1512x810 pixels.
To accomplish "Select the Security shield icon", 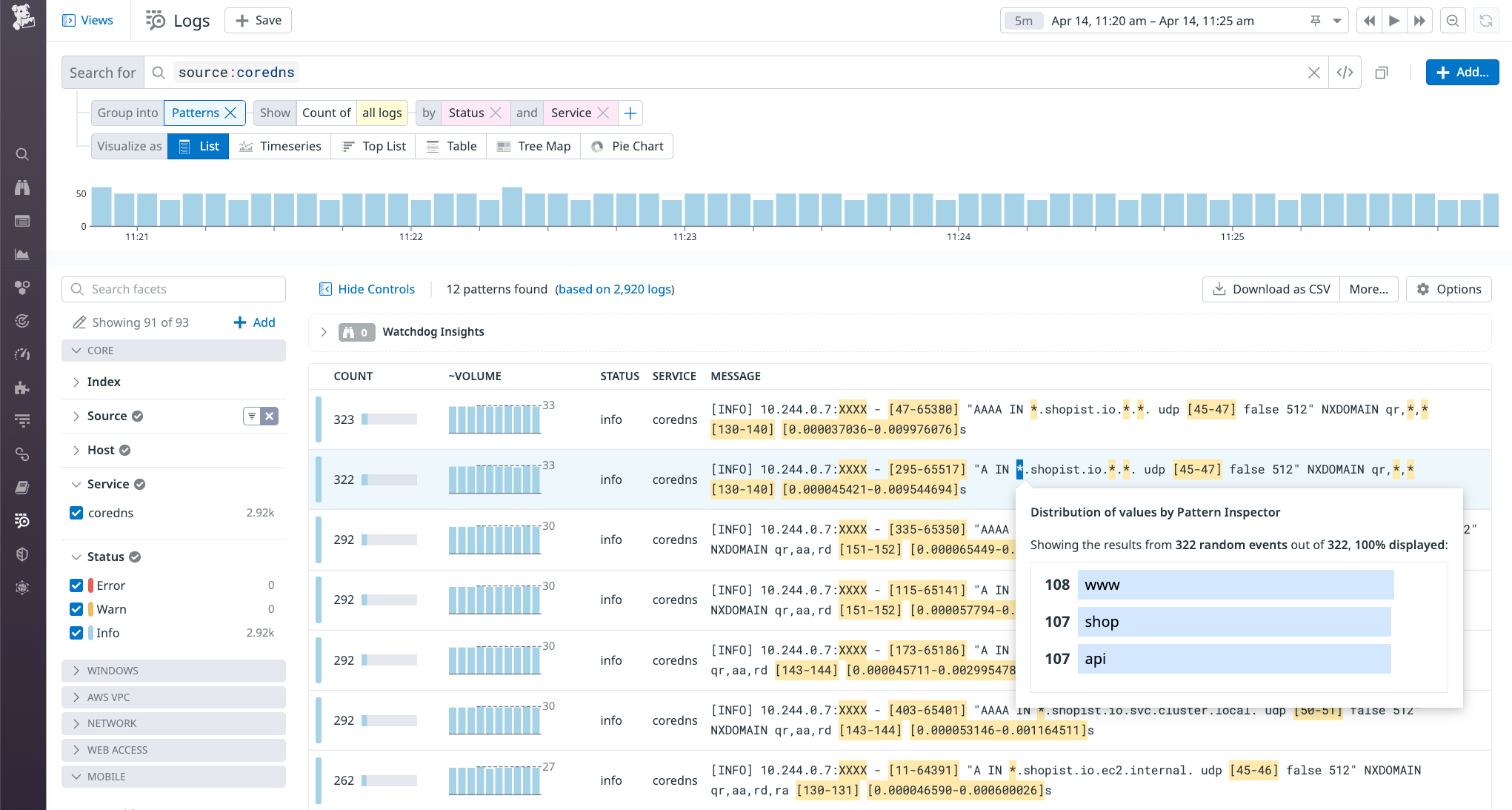I will point(22,554).
